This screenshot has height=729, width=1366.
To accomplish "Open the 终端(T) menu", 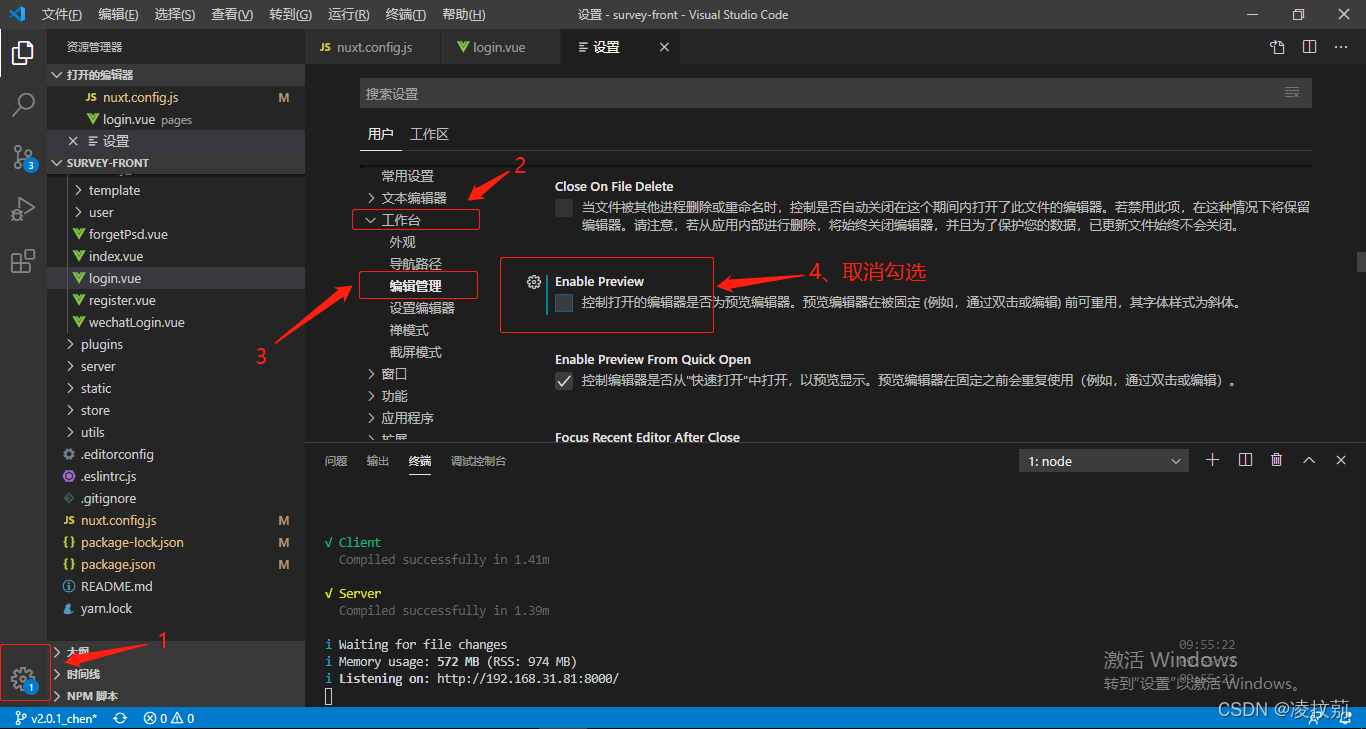I will point(405,15).
